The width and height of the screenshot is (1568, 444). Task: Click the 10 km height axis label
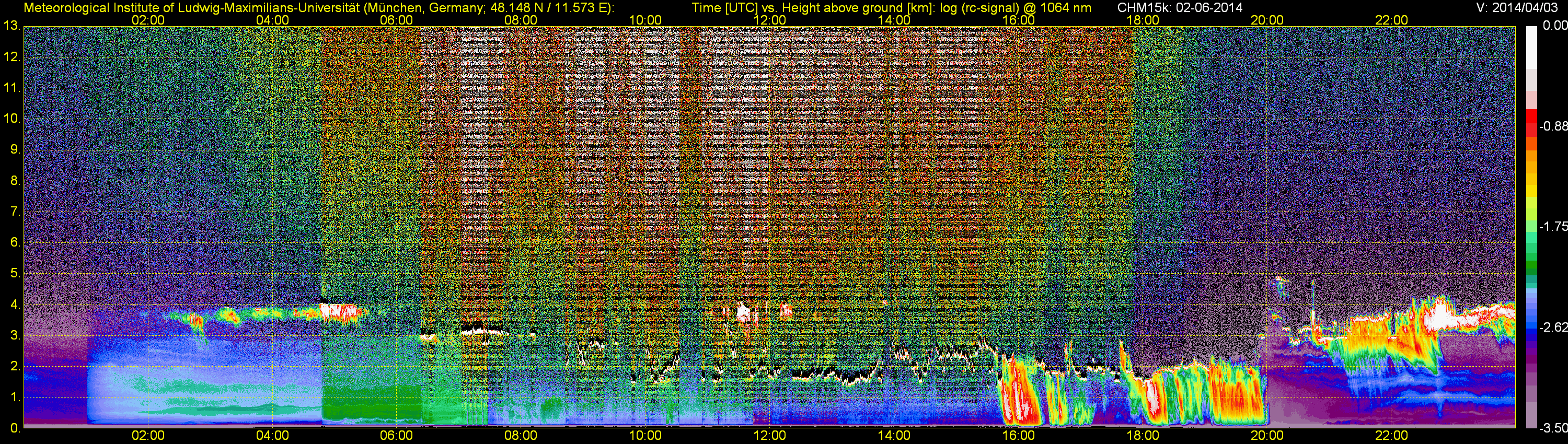(11, 119)
